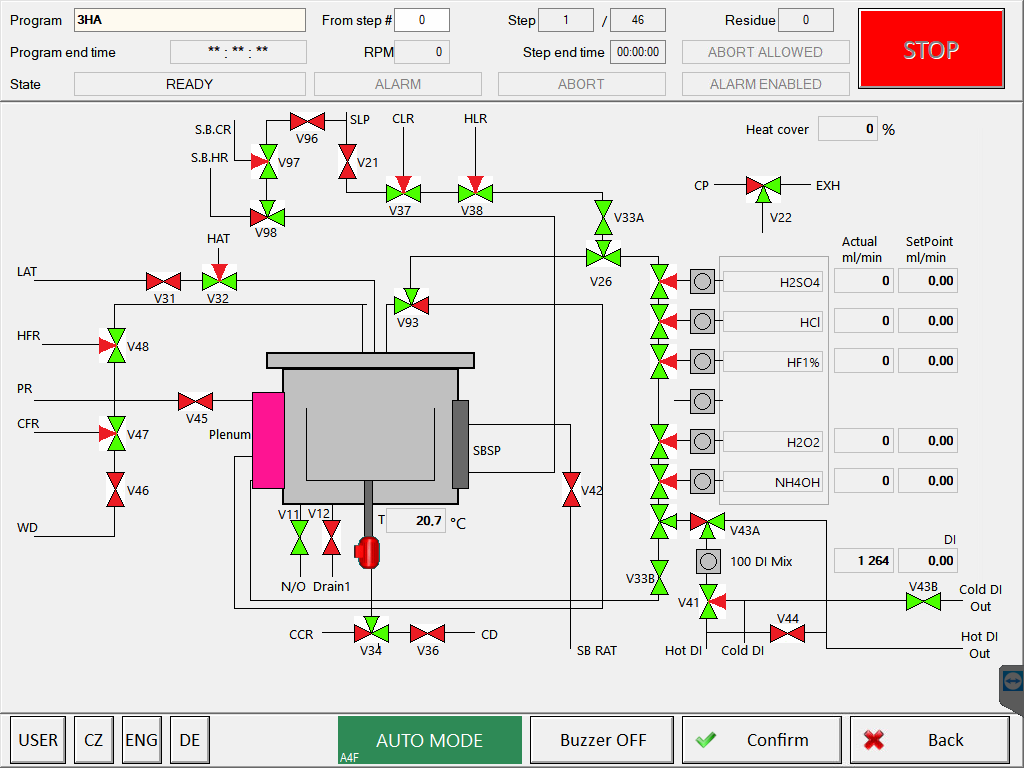Image resolution: width=1024 pixels, height=768 pixels.
Task: Open valve V31 on the LAT line
Action: [162, 281]
